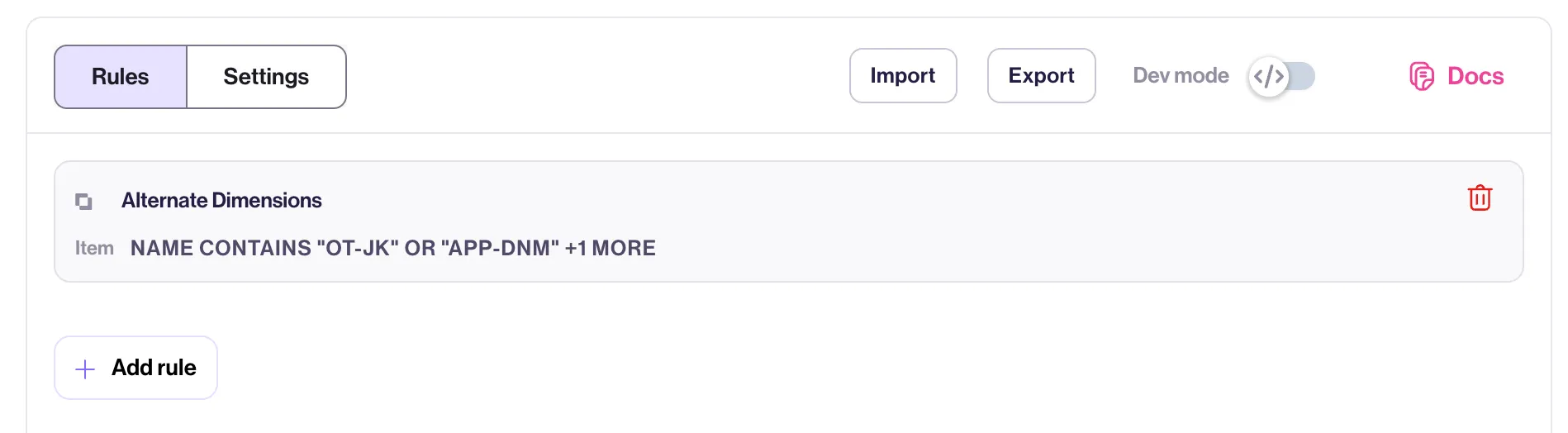Open the Settings tab
1568x433 pixels.
click(x=266, y=77)
